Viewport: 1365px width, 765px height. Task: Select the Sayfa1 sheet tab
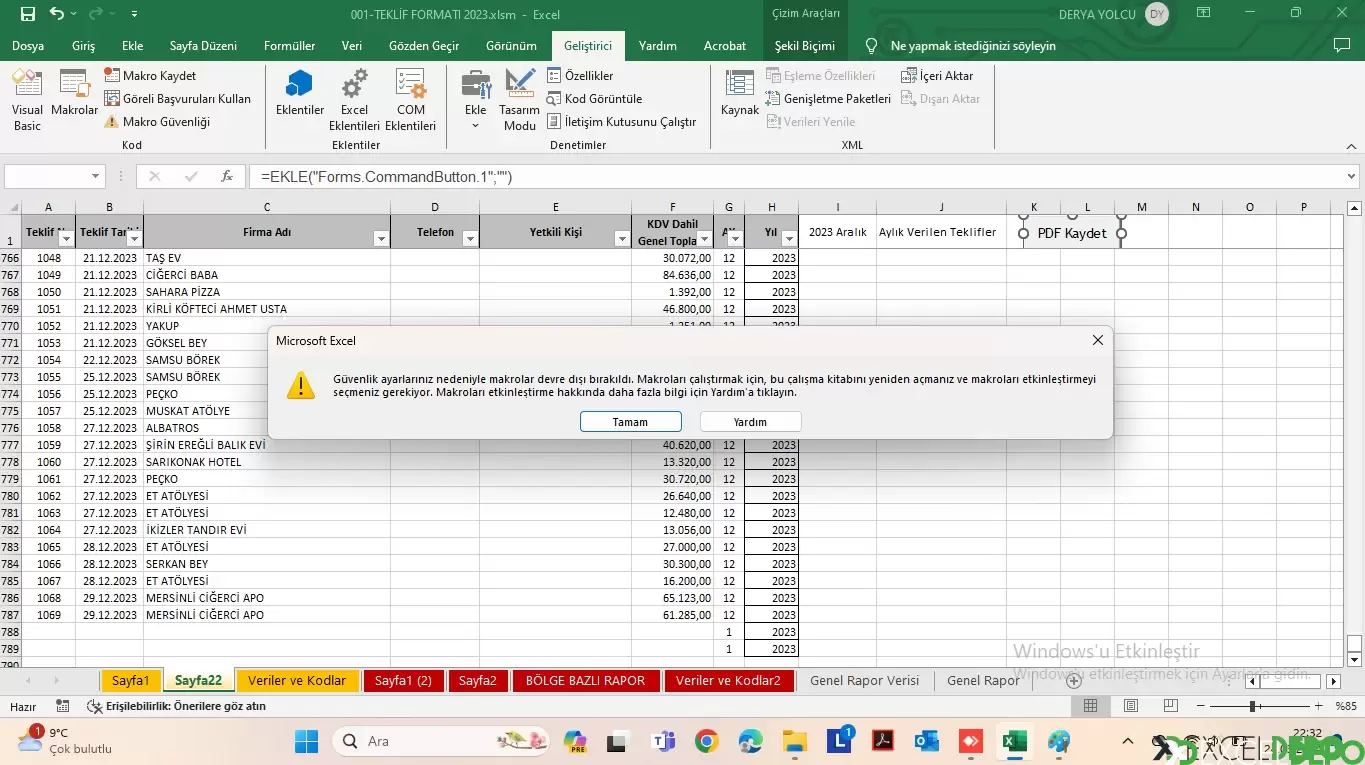coord(130,681)
